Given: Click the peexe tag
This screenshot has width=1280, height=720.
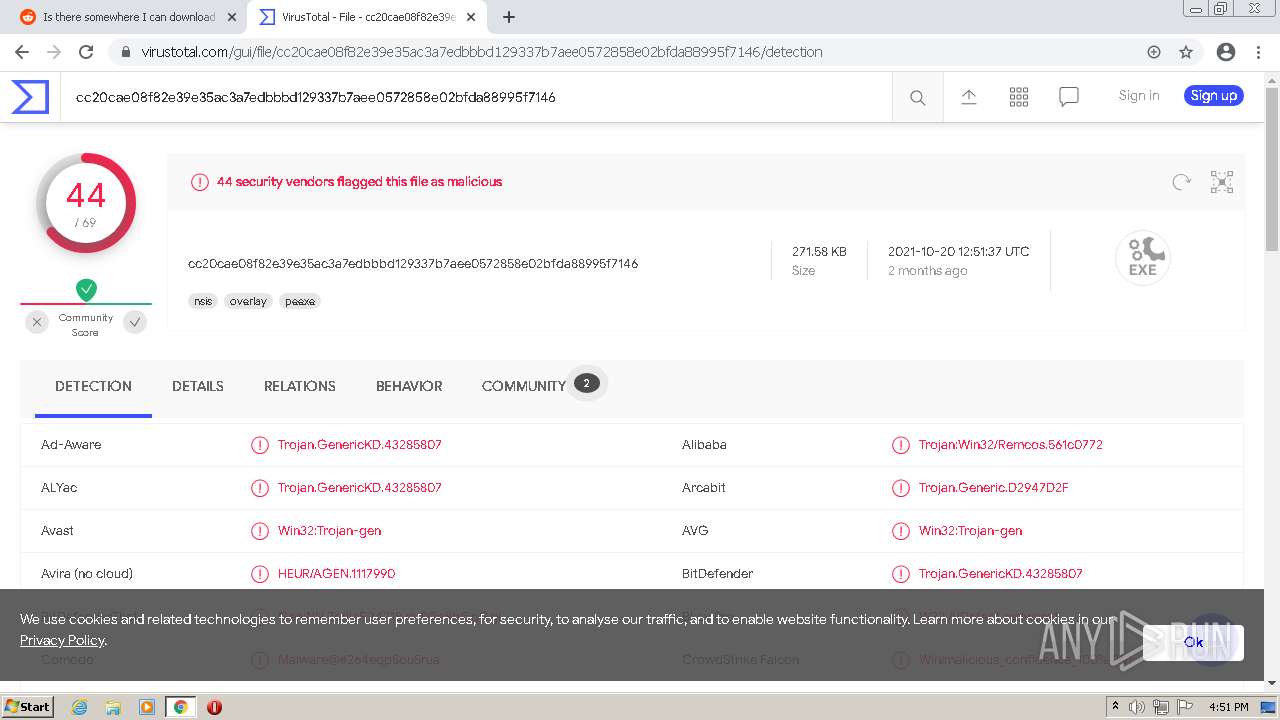Looking at the screenshot, I should pos(300,301).
